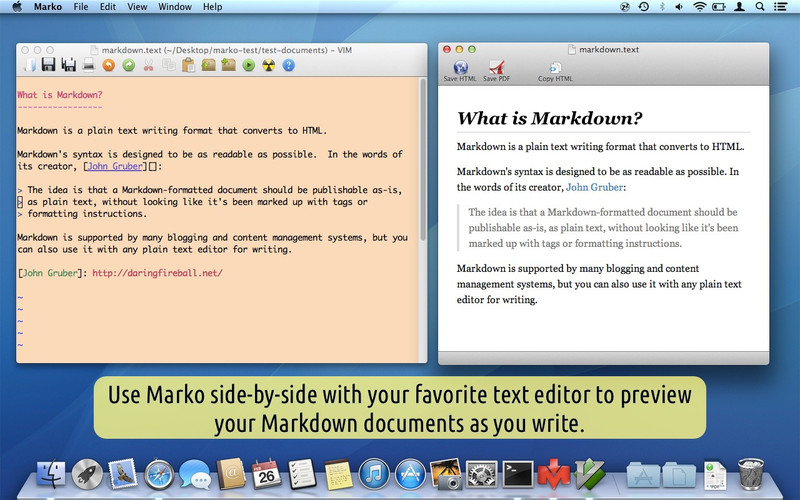Viewport: 800px width, 500px height.
Task: Click the Time Machine menu bar icon
Action: pyautogui.click(x=644, y=7)
